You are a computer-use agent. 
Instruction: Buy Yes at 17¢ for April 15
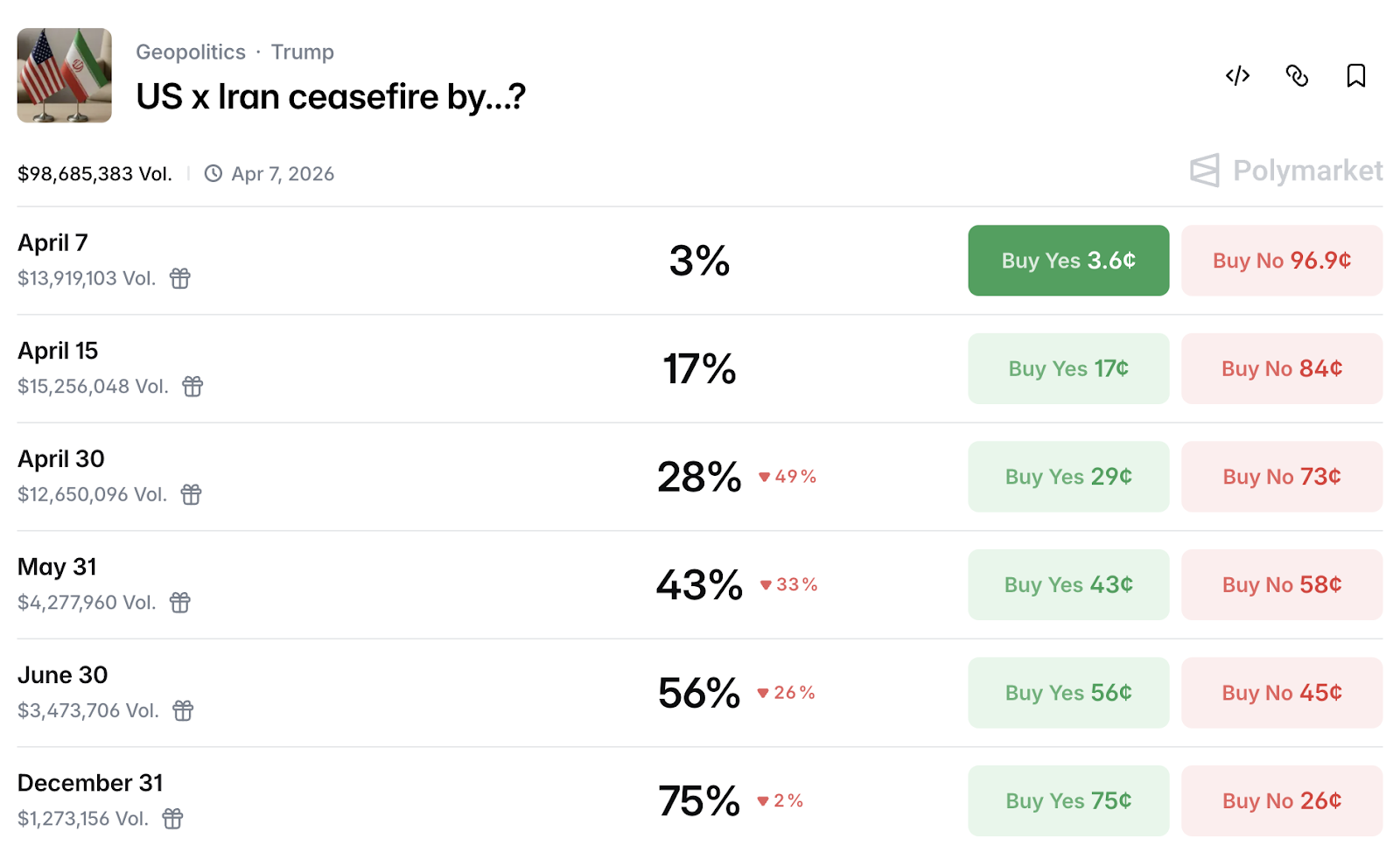[x=1067, y=368]
